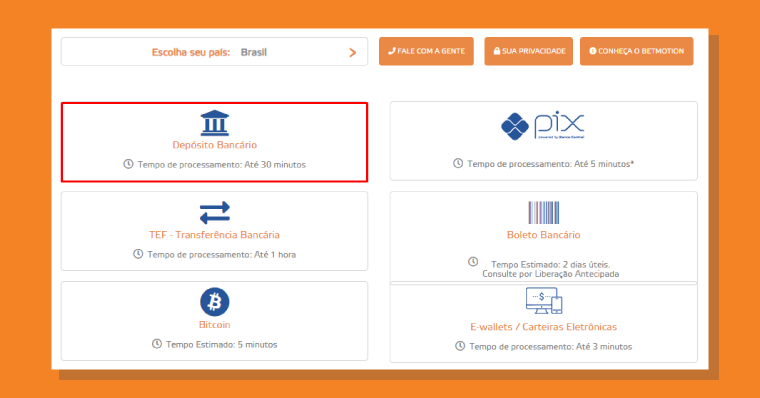The height and width of the screenshot is (398, 760).
Task: Click the clock icon beside 'Até 1 hora'
Action: coord(138,254)
